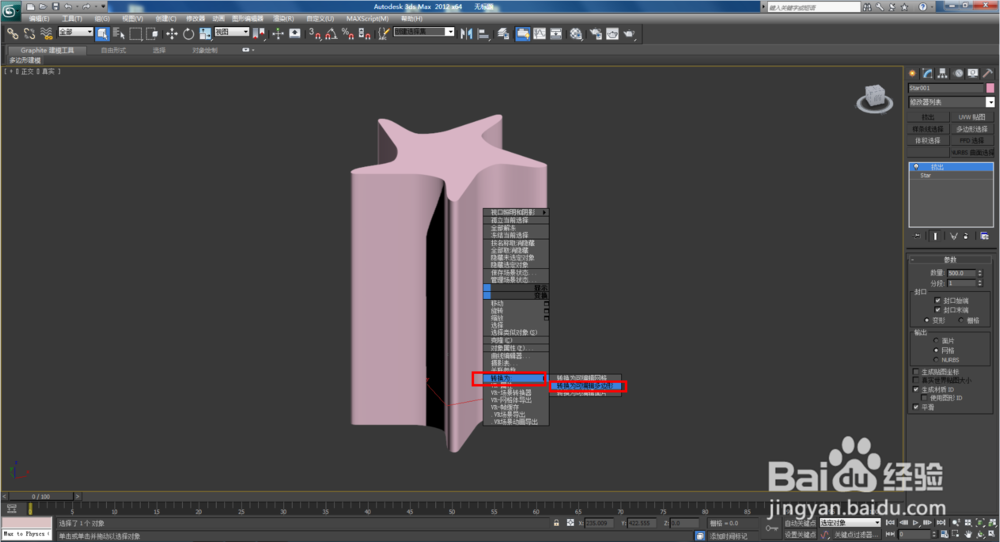Screen dimensions: 1000x542
Task: Enable the 生成贴图坐标 checkbox
Action: point(916,372)
